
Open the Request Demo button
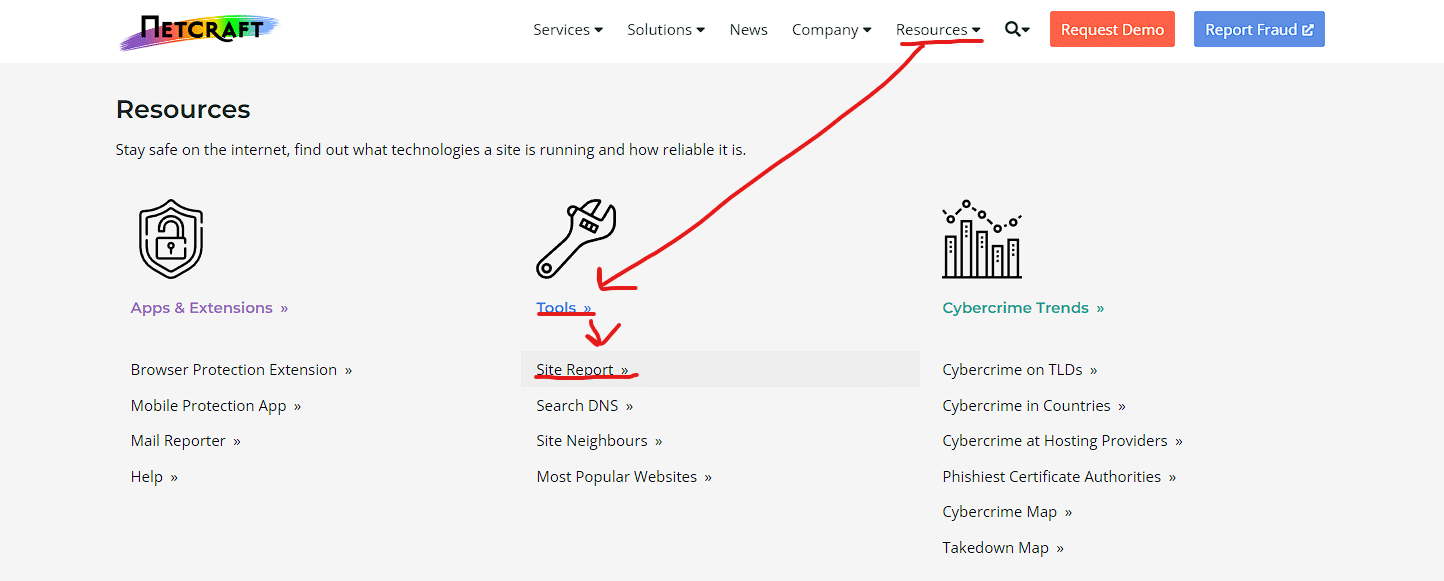[1112, 29]
